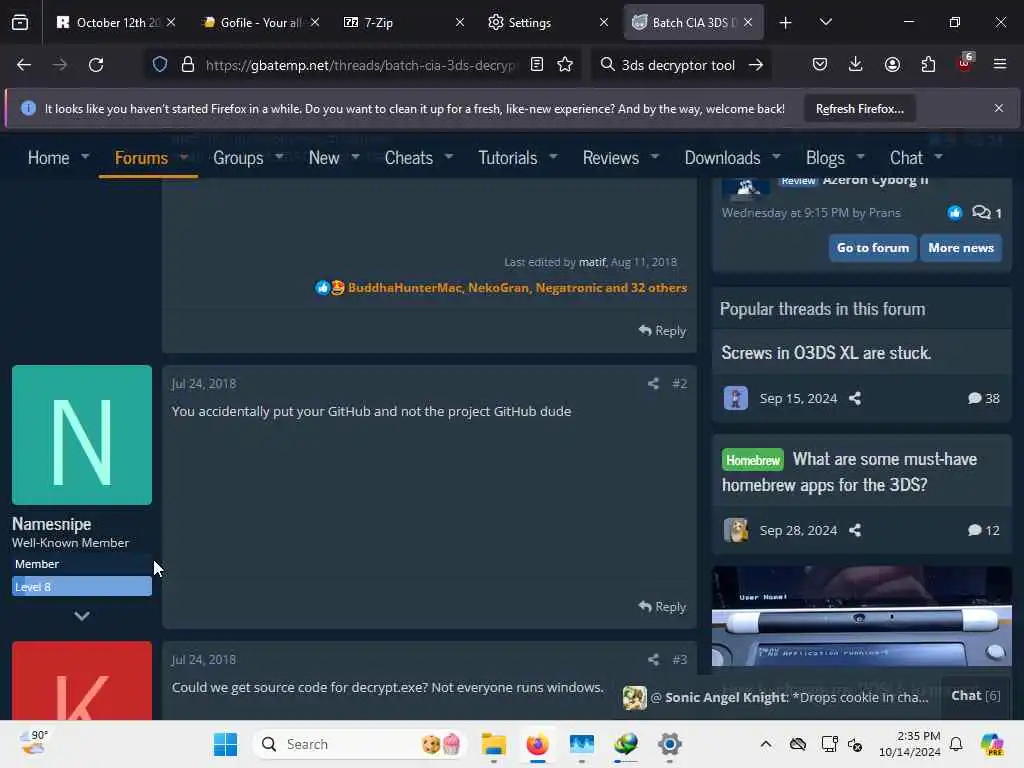View users who liked the first post
Screen dimensions: 1024x768
[517, 288]
